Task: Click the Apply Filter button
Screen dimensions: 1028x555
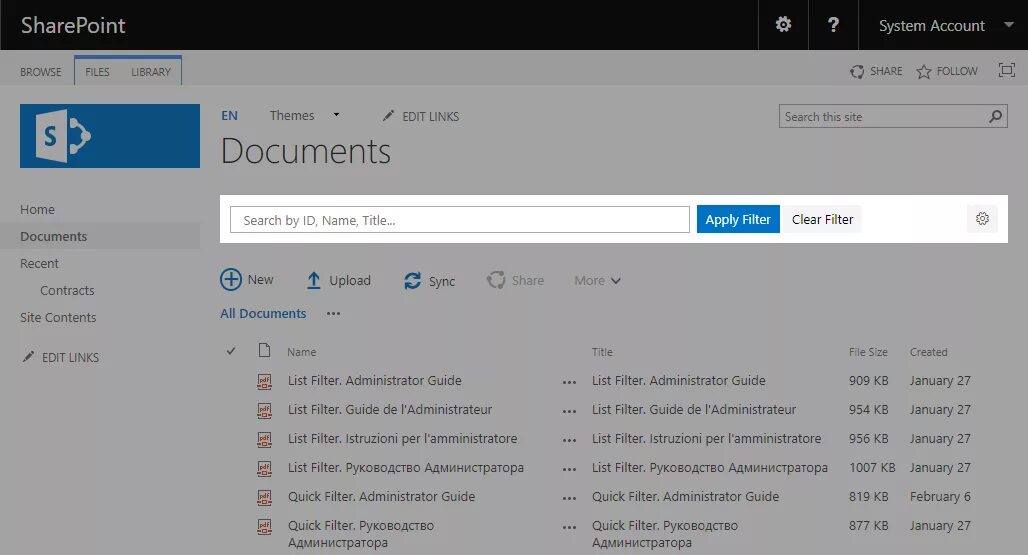Action: pos(738,219)
